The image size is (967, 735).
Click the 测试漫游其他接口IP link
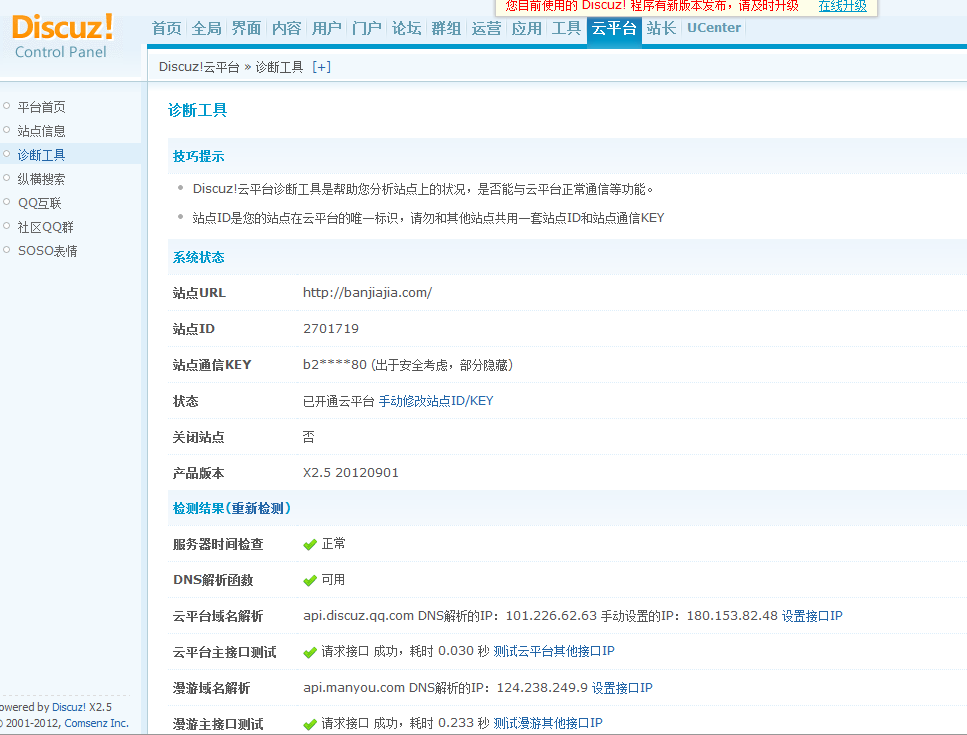pos(548,723)
